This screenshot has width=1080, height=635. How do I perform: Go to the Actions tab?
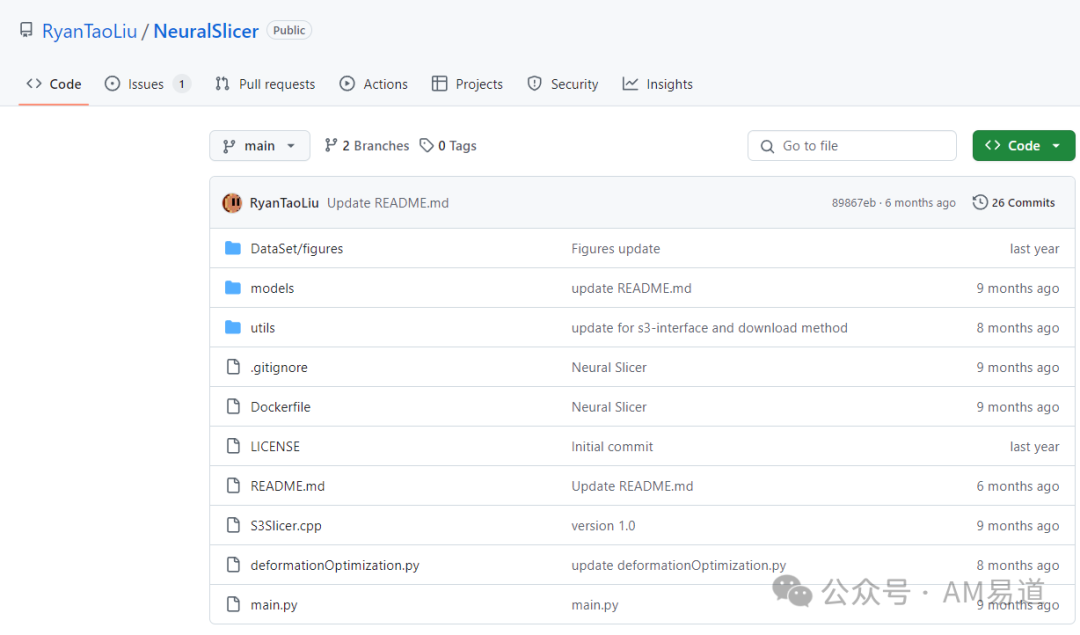click(x=374, y=84)
